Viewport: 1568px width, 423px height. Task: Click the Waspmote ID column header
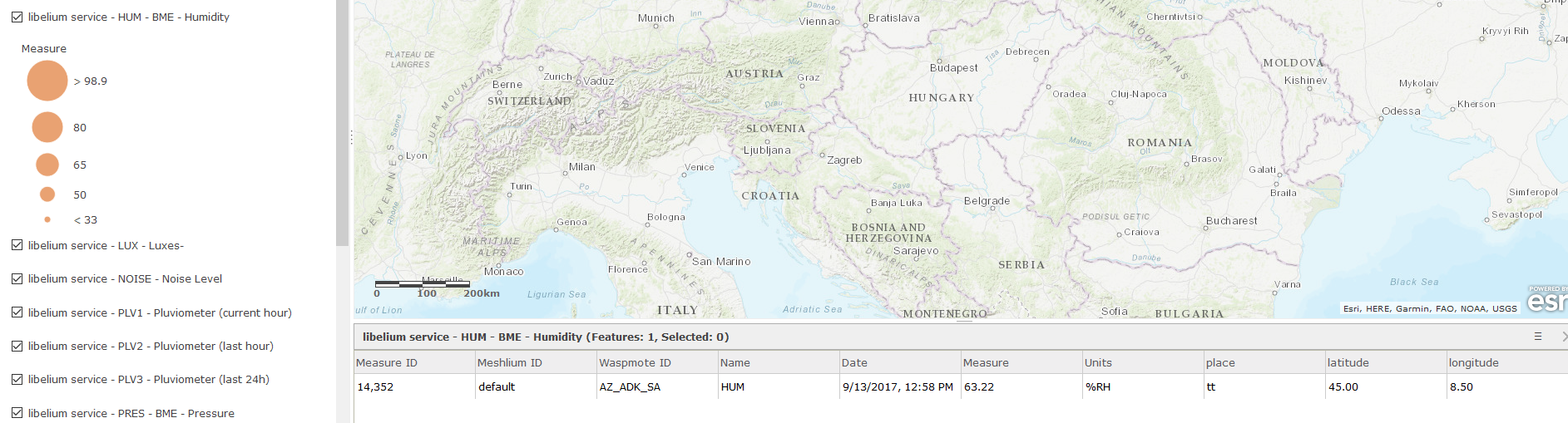point(657,362)
